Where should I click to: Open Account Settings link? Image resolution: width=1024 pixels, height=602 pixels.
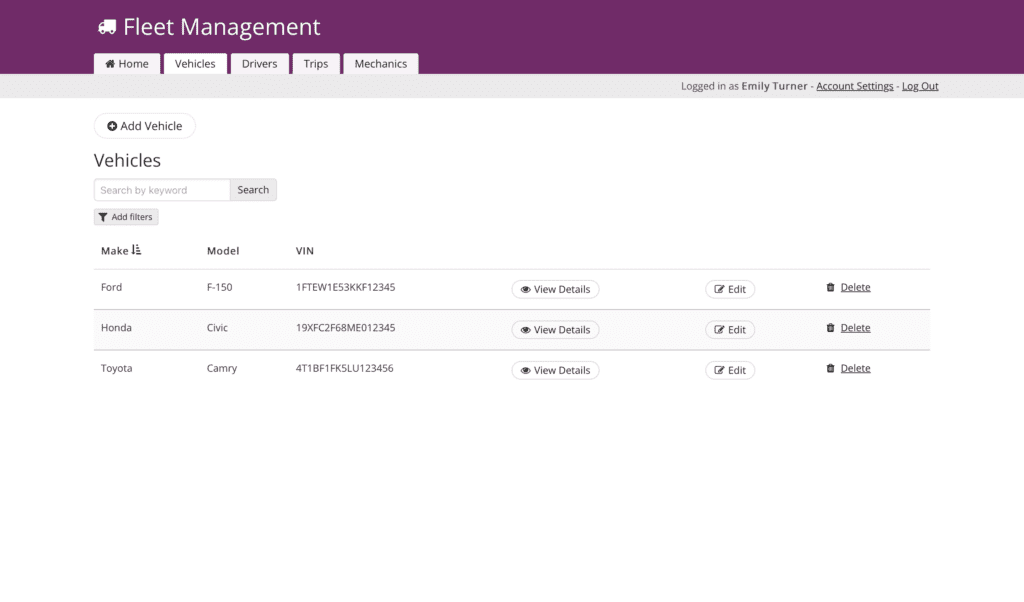click(x=854, y=86)
